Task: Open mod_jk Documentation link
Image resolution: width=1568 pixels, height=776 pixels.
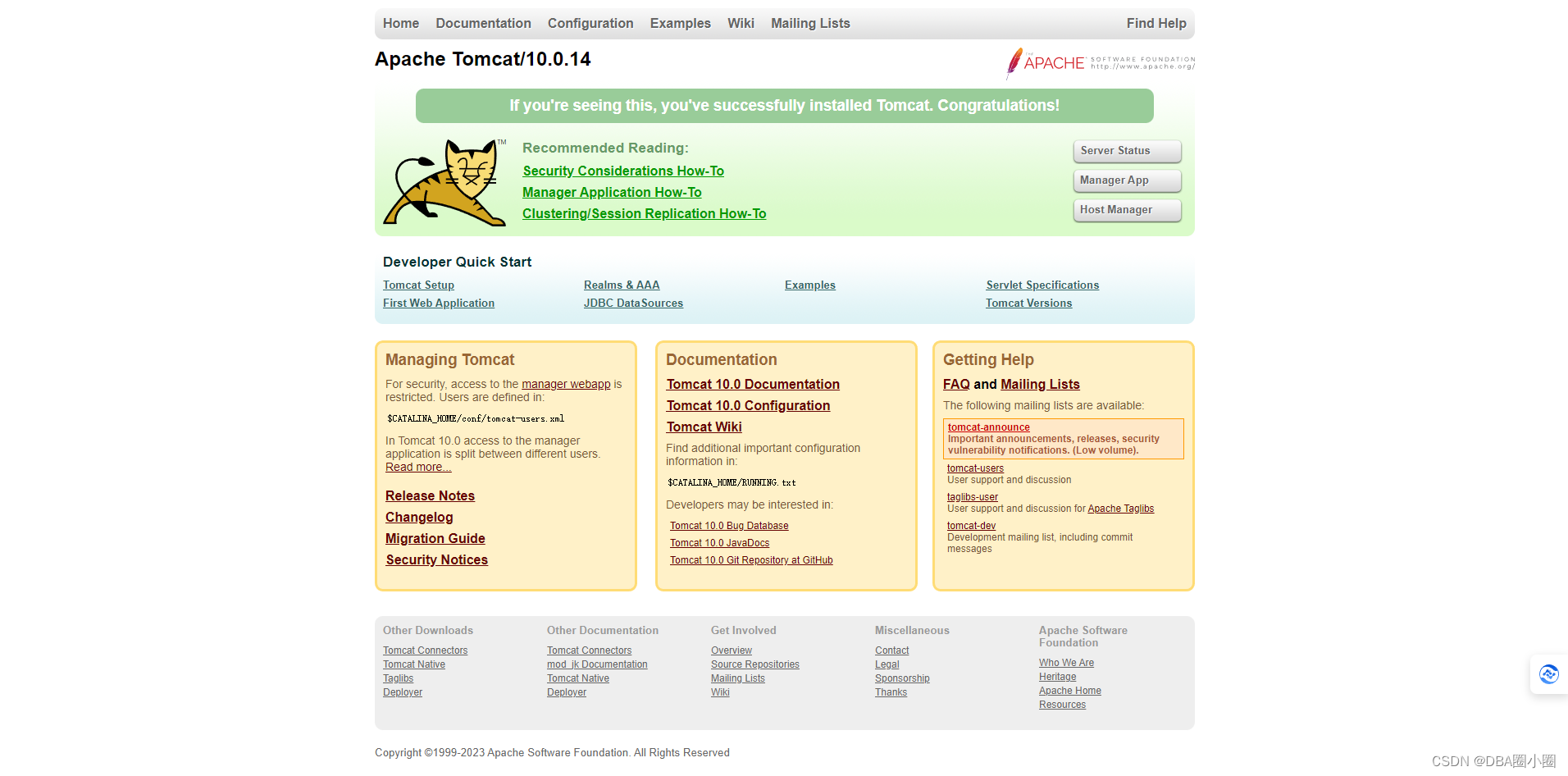Action: click(597, 664)
